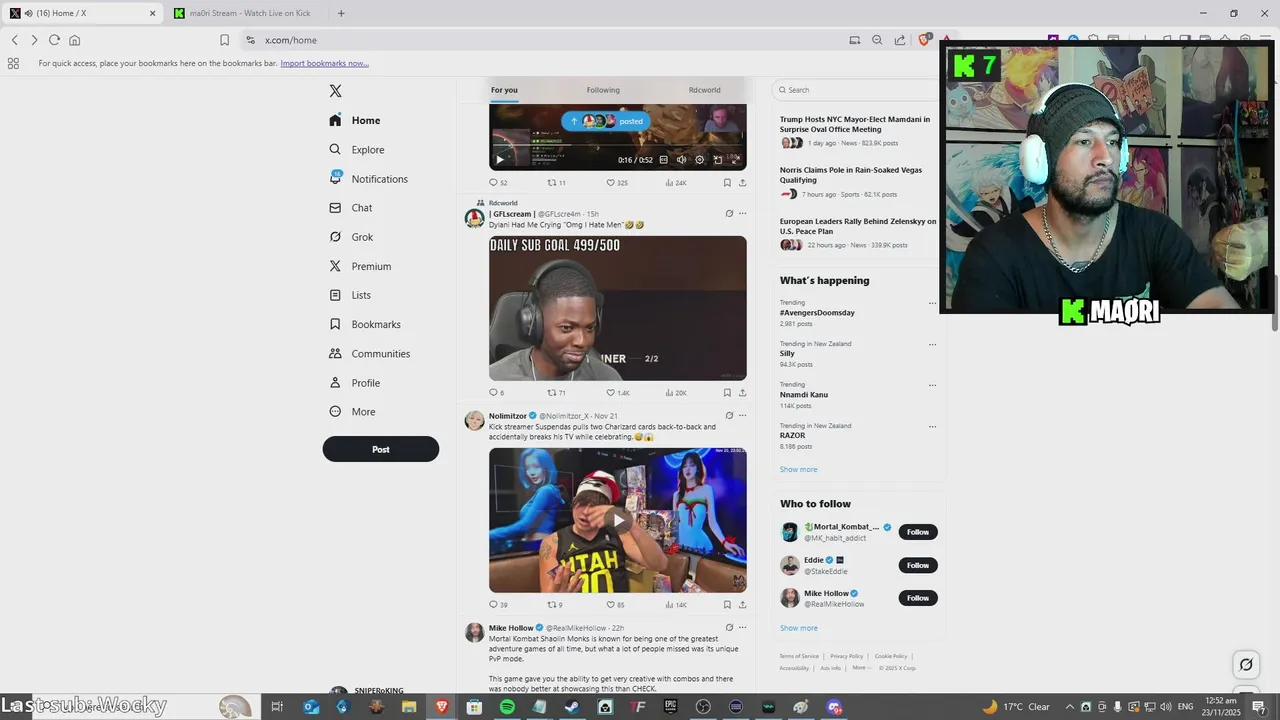Follow Mike Hollow account
Screen dimensions: 1280x720
[918, 598]
